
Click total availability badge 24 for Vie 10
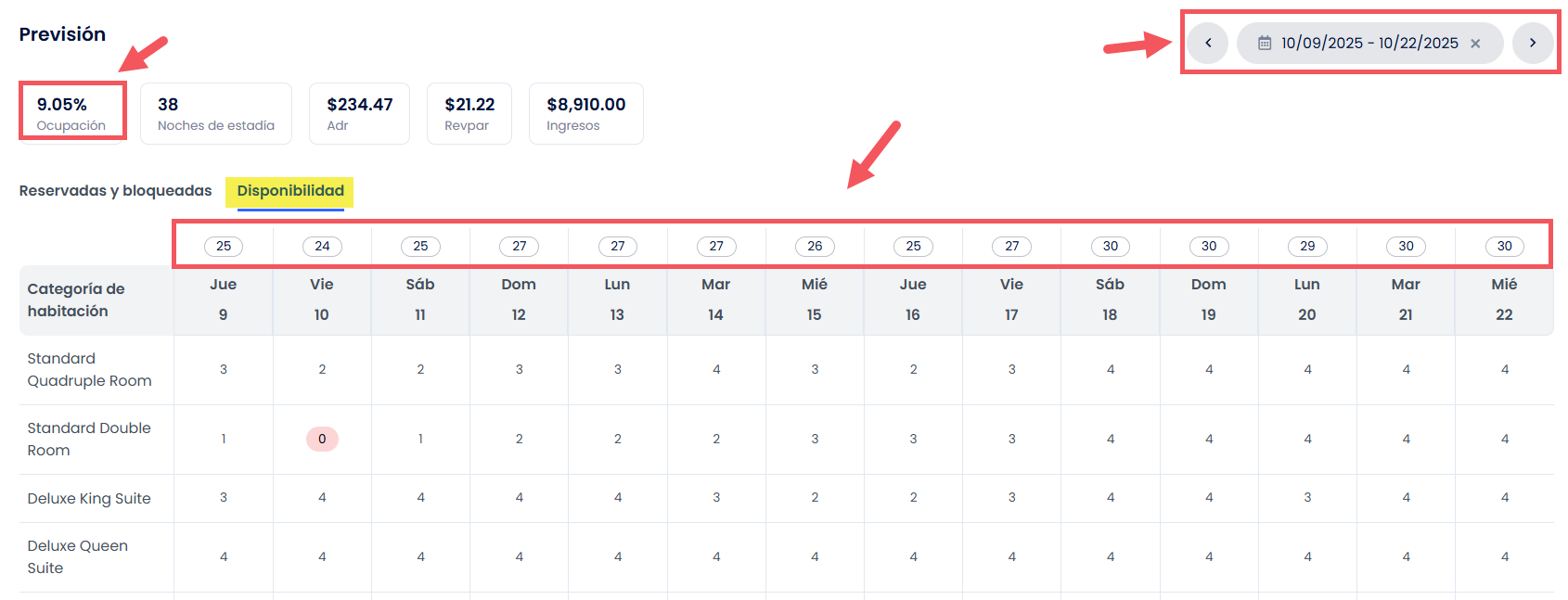[322, 246]
